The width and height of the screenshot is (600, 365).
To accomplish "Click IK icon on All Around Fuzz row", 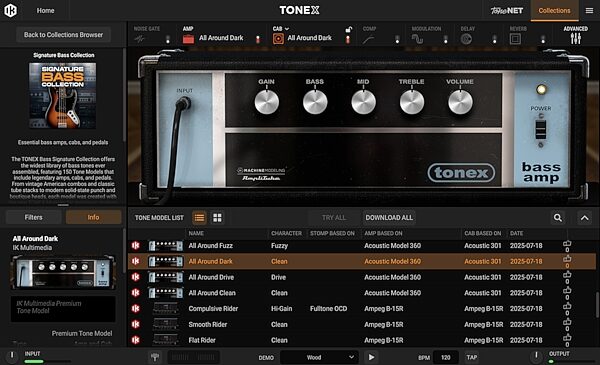I will (135, 246).
